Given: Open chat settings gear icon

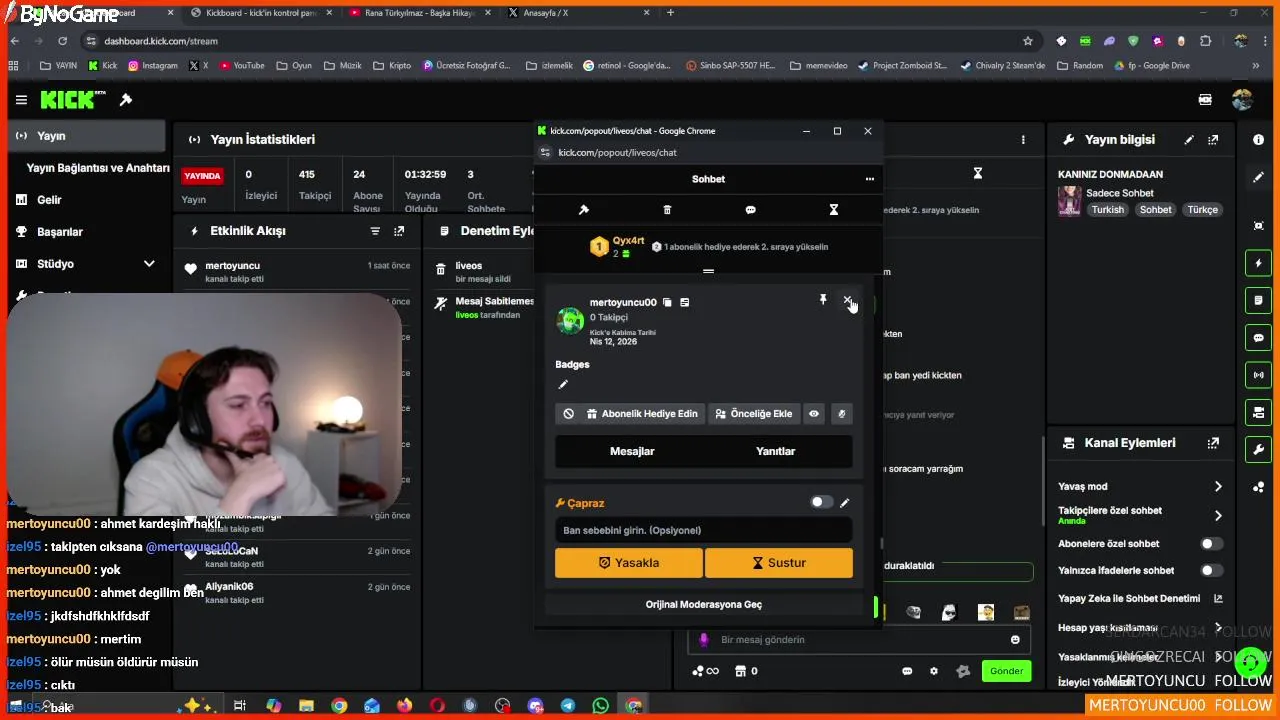Looking at the screenshot, I should pyautogui.click(x=934, y=671).
